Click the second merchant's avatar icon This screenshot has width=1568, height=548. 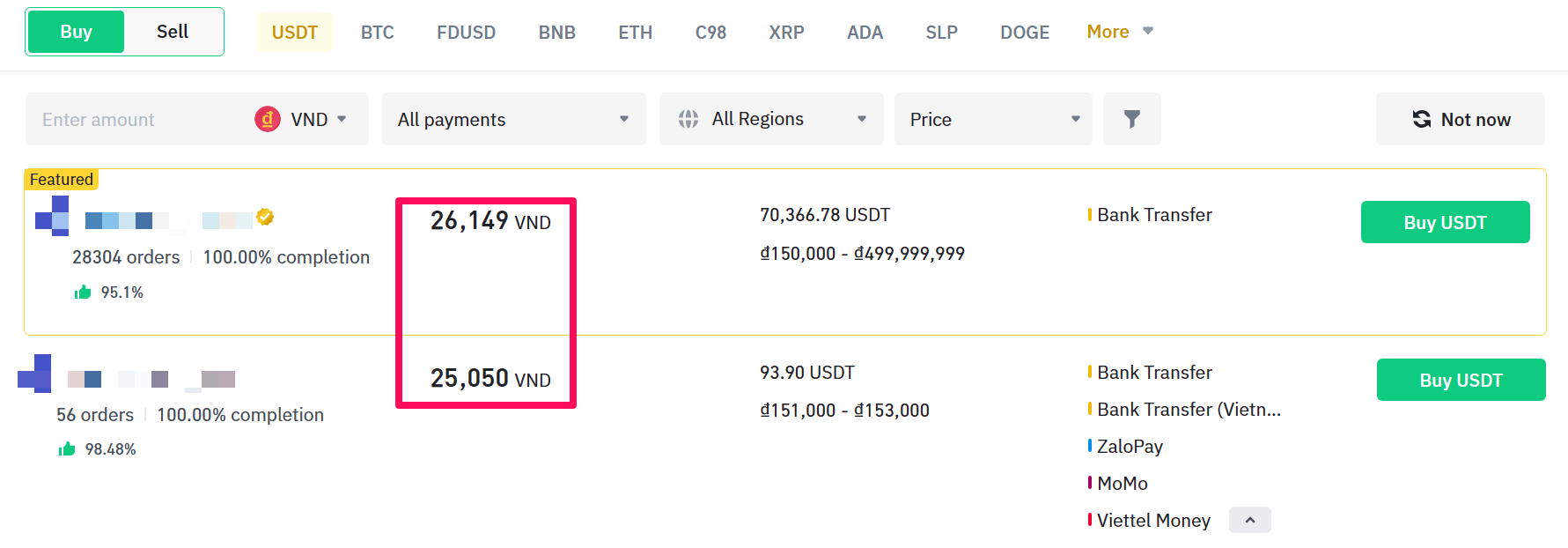click(x=35, y=374)
